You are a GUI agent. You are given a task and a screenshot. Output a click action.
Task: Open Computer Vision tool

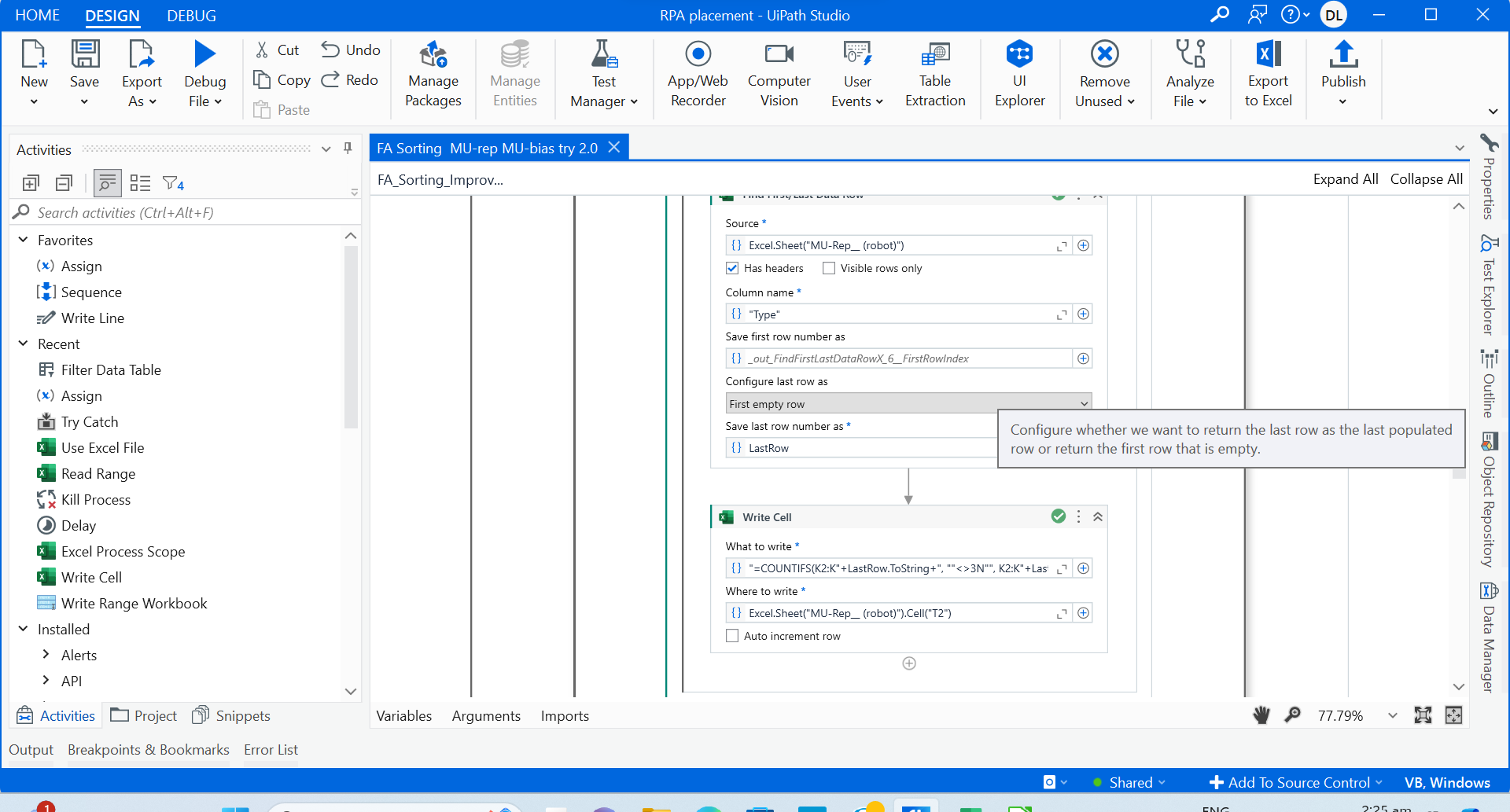(779, 75)
